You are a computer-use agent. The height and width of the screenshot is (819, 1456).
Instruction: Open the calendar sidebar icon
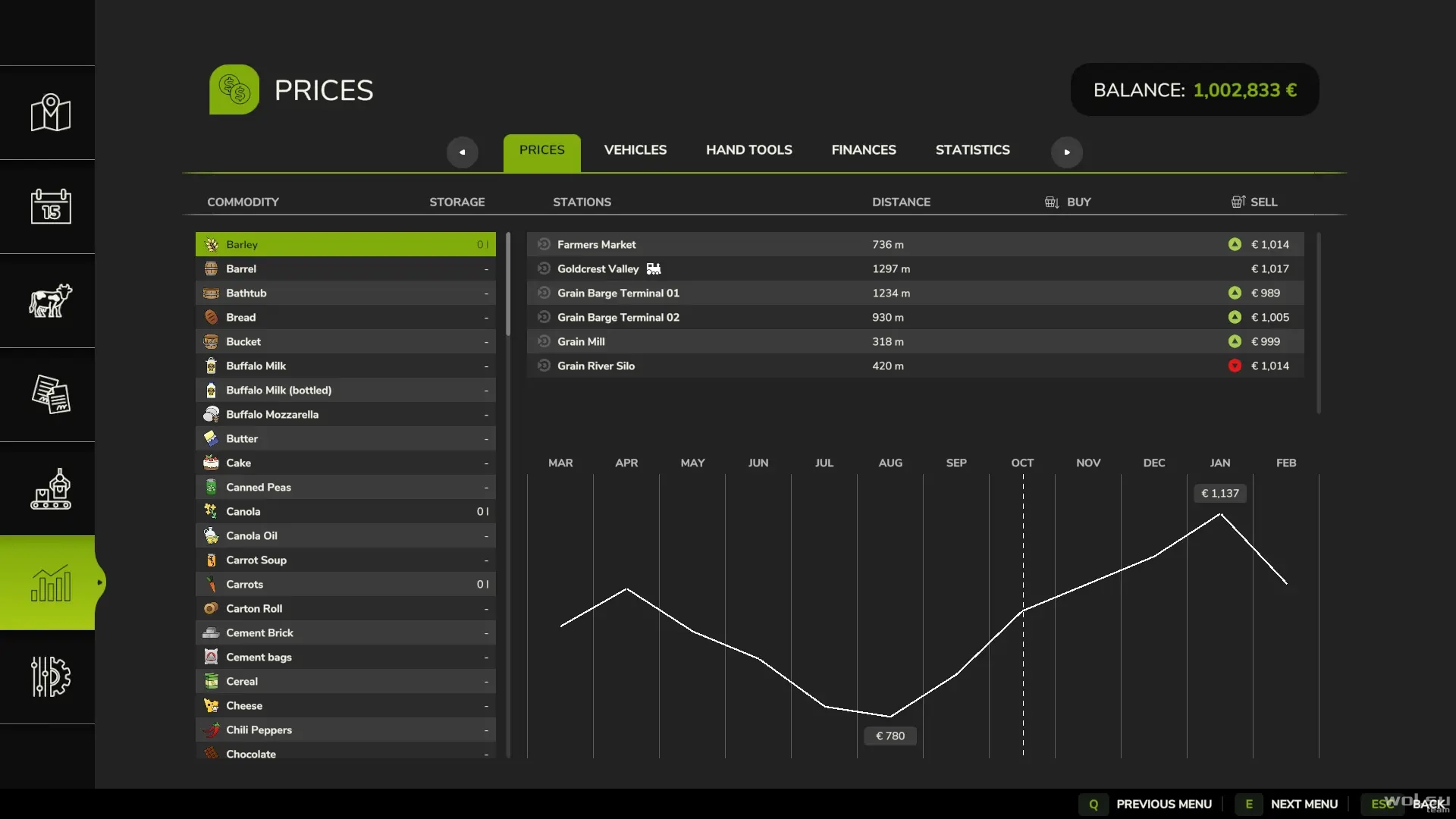[51, 206]
